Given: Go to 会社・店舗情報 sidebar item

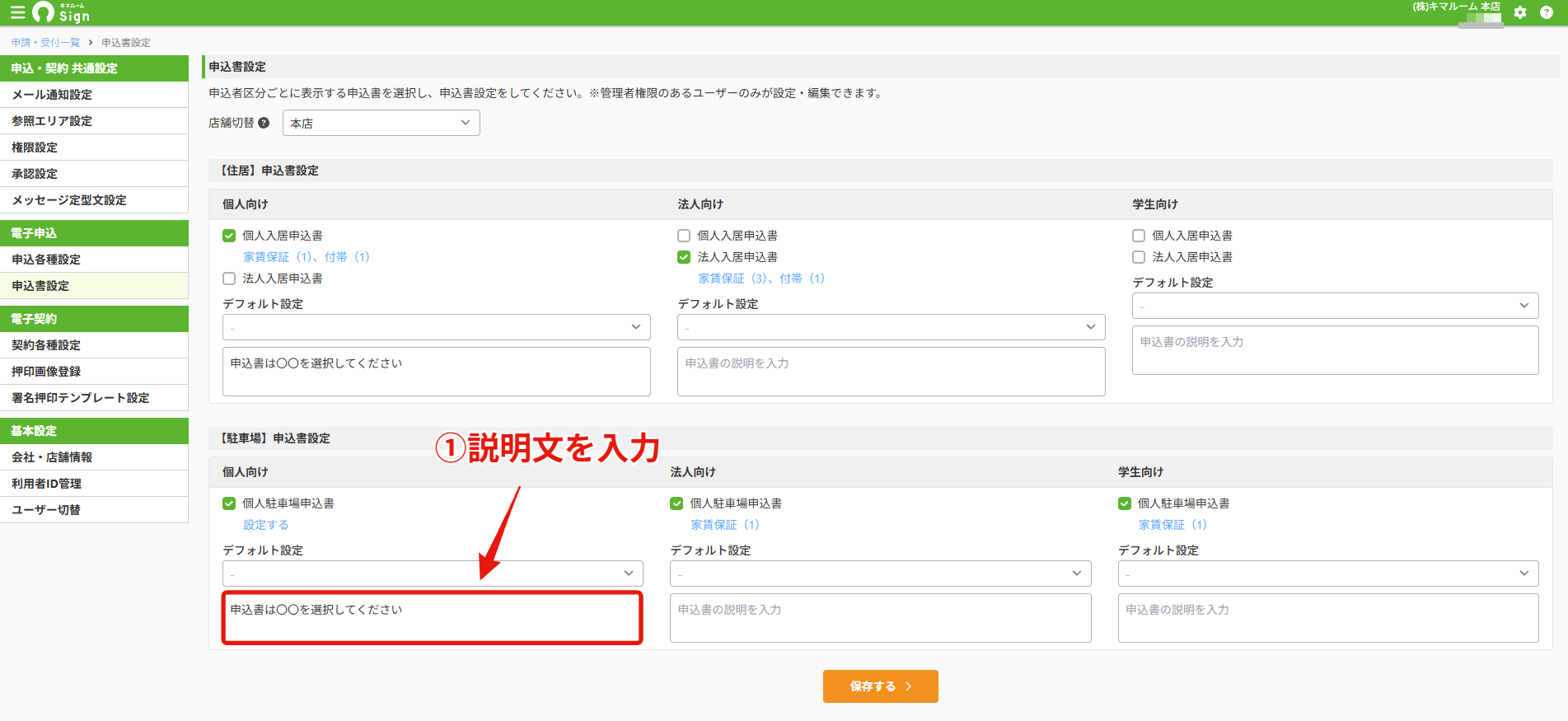Looking at the screenshot, I should (94, 457).
